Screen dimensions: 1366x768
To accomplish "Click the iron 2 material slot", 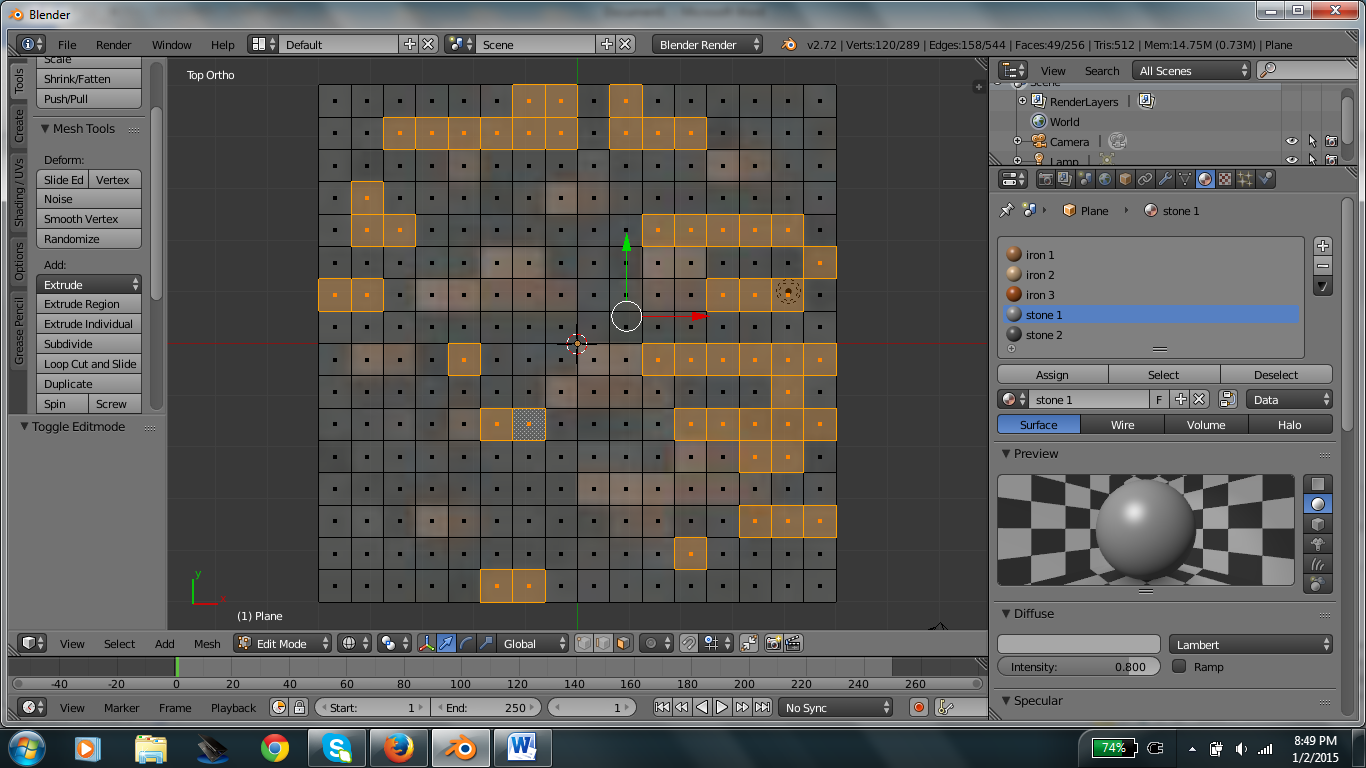I will point(1152,274).
